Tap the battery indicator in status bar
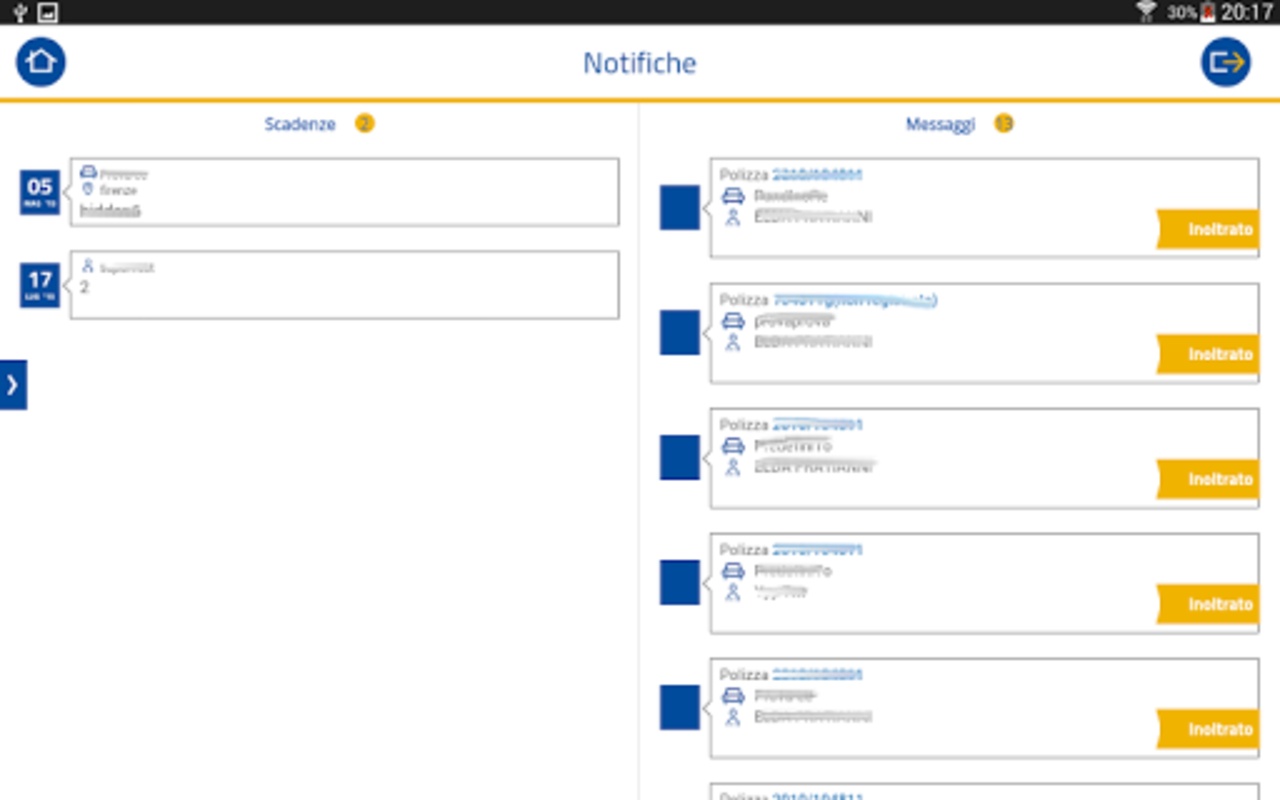Screen dimensions: 1280x800 (x=1208, y=12)
